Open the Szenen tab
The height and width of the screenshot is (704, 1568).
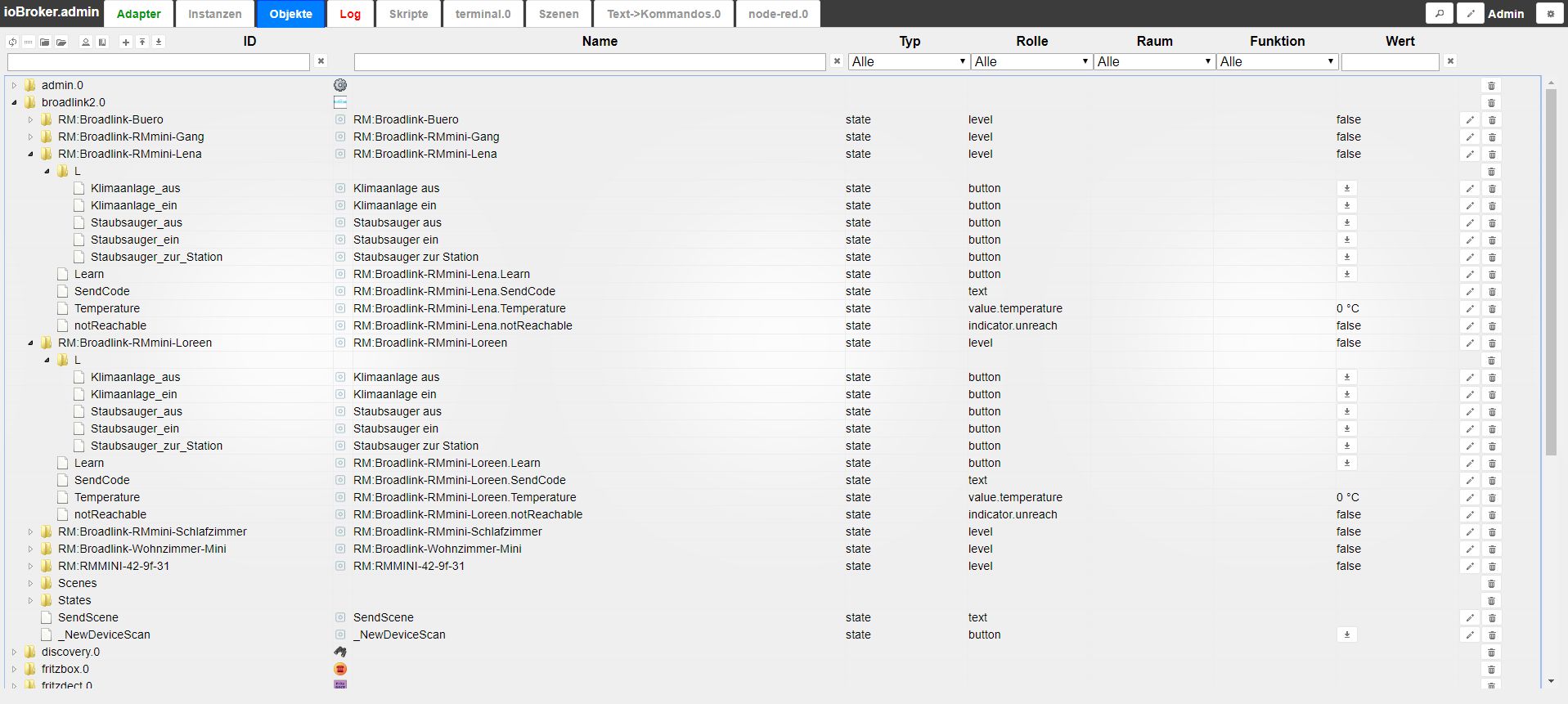click(x=559, y=14)
